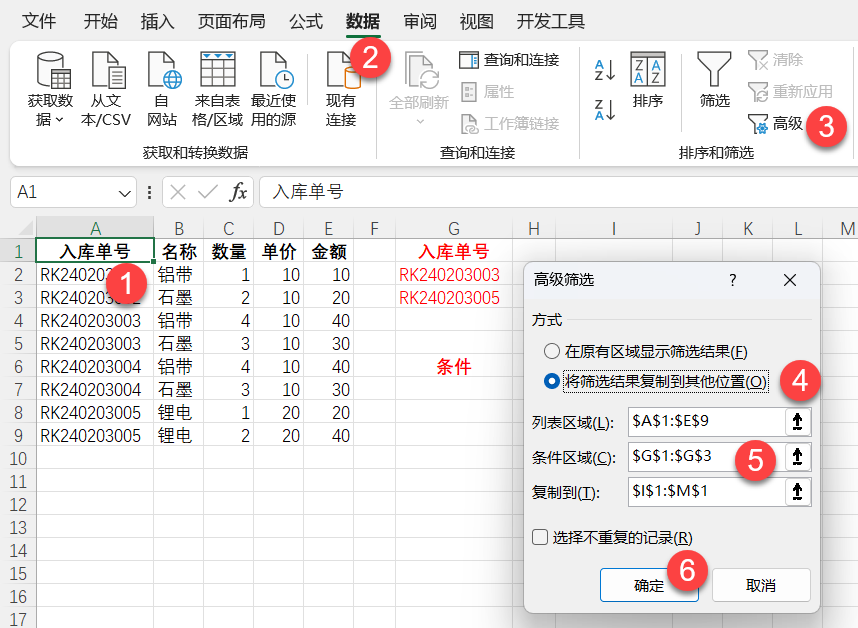Click the 从文本/CSV import icon
The height and width of the screenshot is (628, 858).
pyautogui.click(x=106, y=72)
